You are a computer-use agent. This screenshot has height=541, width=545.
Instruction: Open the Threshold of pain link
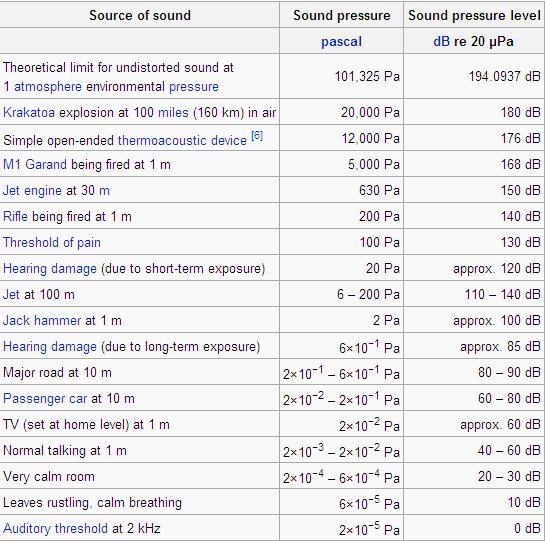coord(52,243)
